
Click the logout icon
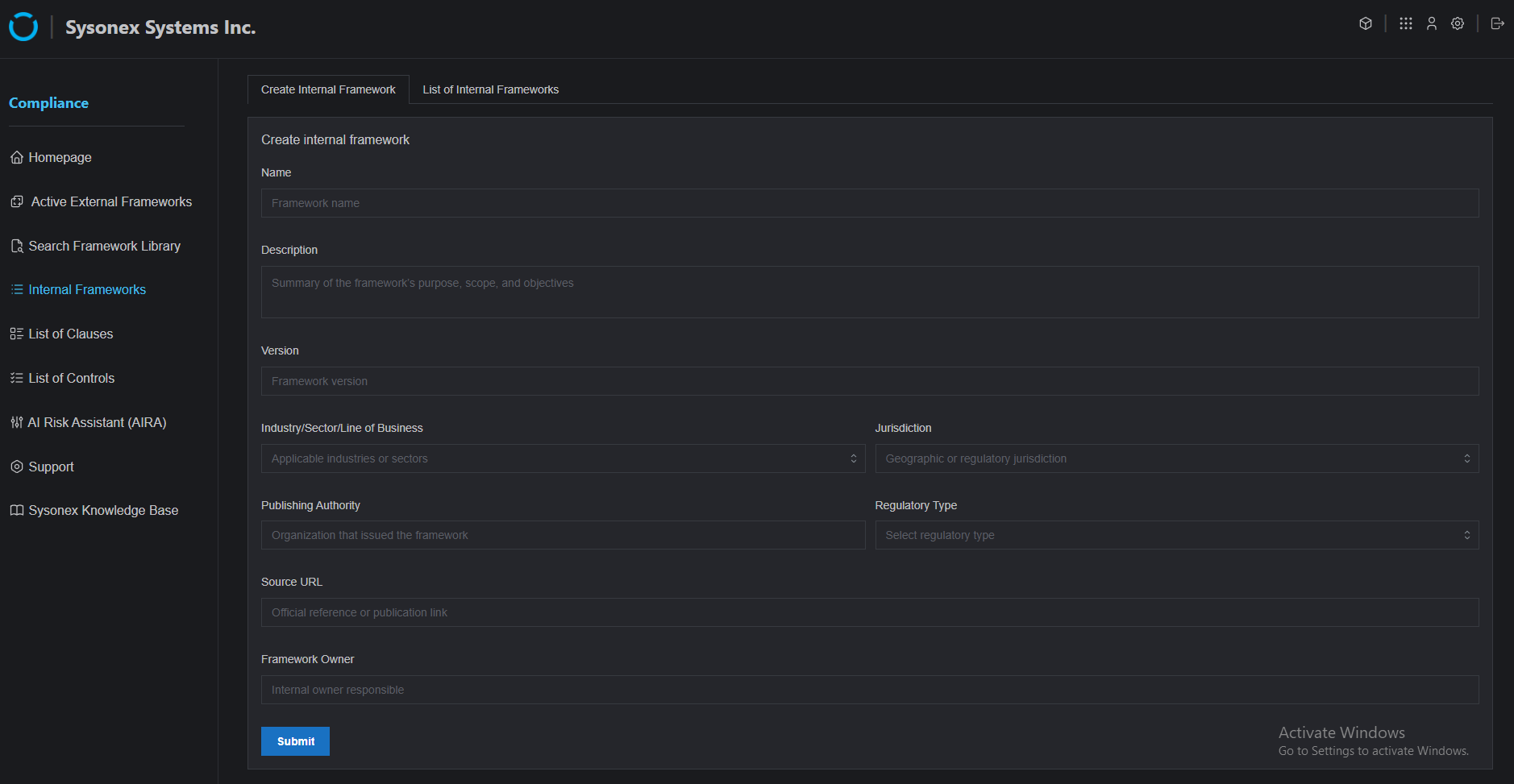click(1497, 23)
